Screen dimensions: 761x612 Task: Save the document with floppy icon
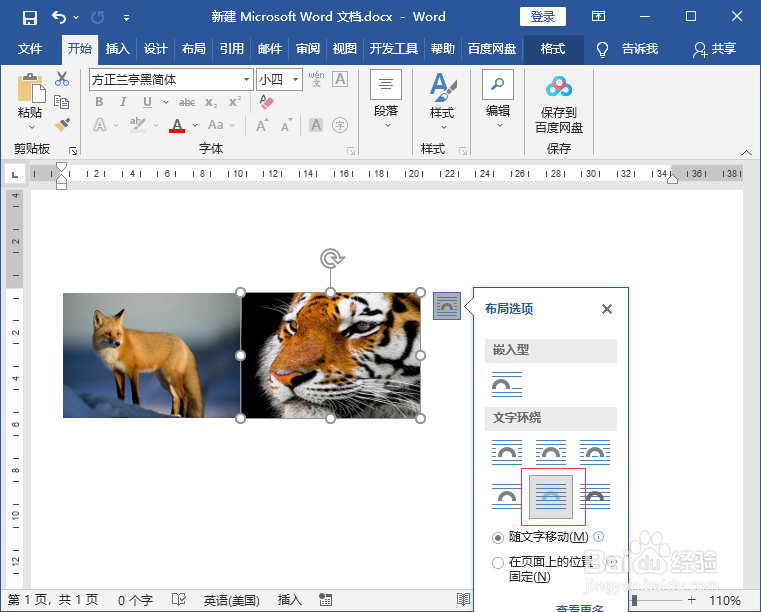pyautogui.click(x=30, y=18)
